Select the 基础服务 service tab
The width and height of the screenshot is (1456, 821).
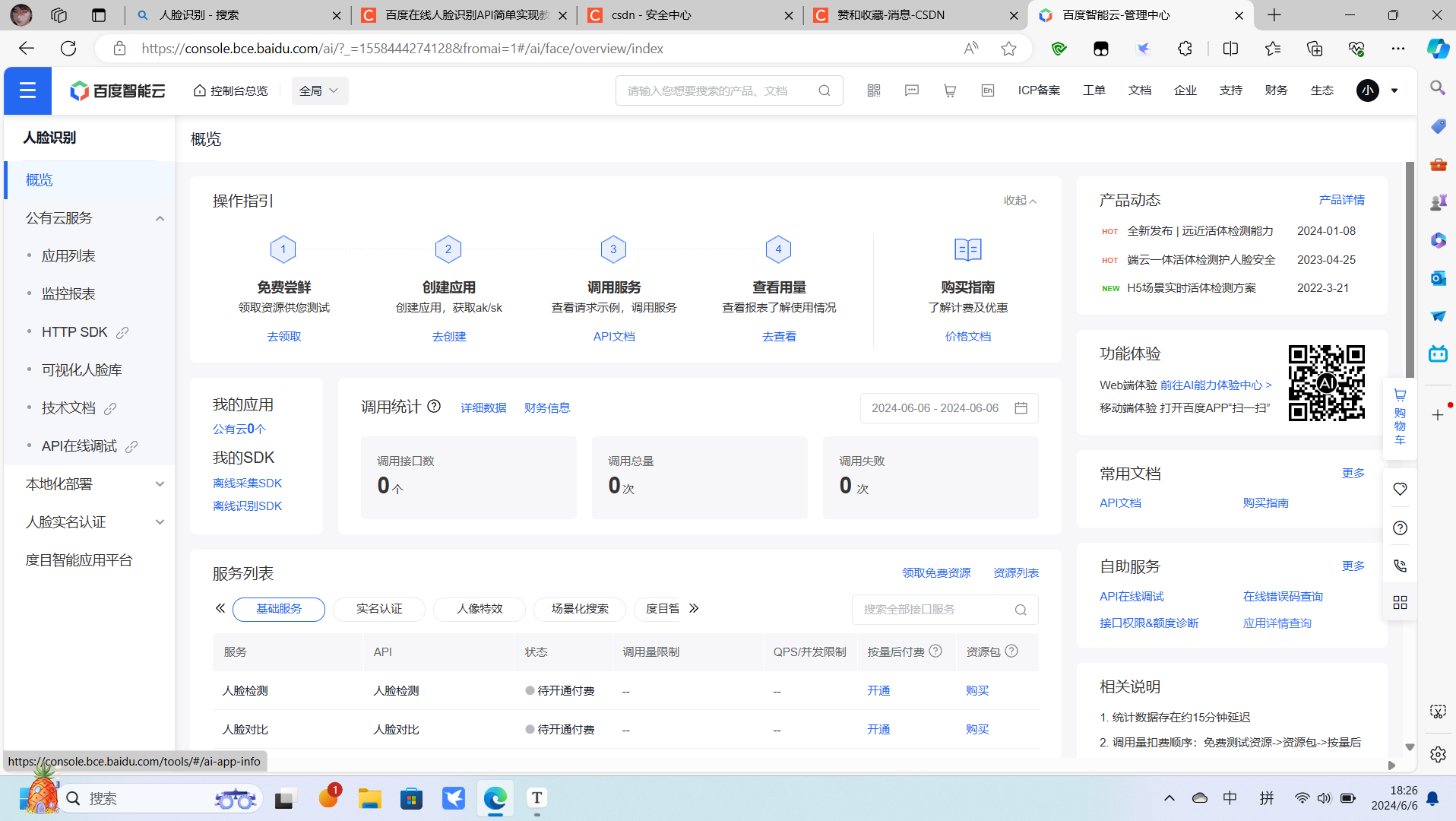(279, 609)
